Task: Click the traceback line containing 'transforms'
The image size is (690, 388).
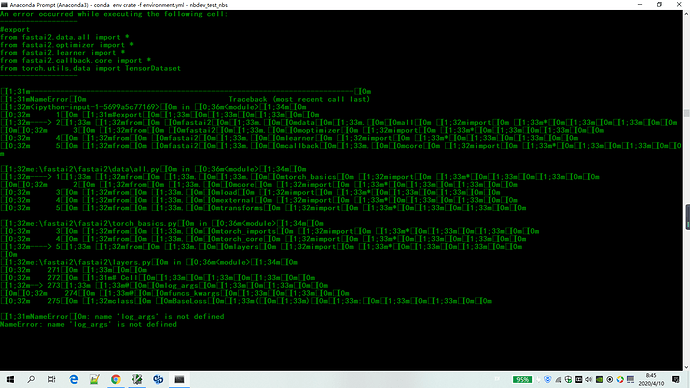Action: pyautogui.click(x=263, y=208)
